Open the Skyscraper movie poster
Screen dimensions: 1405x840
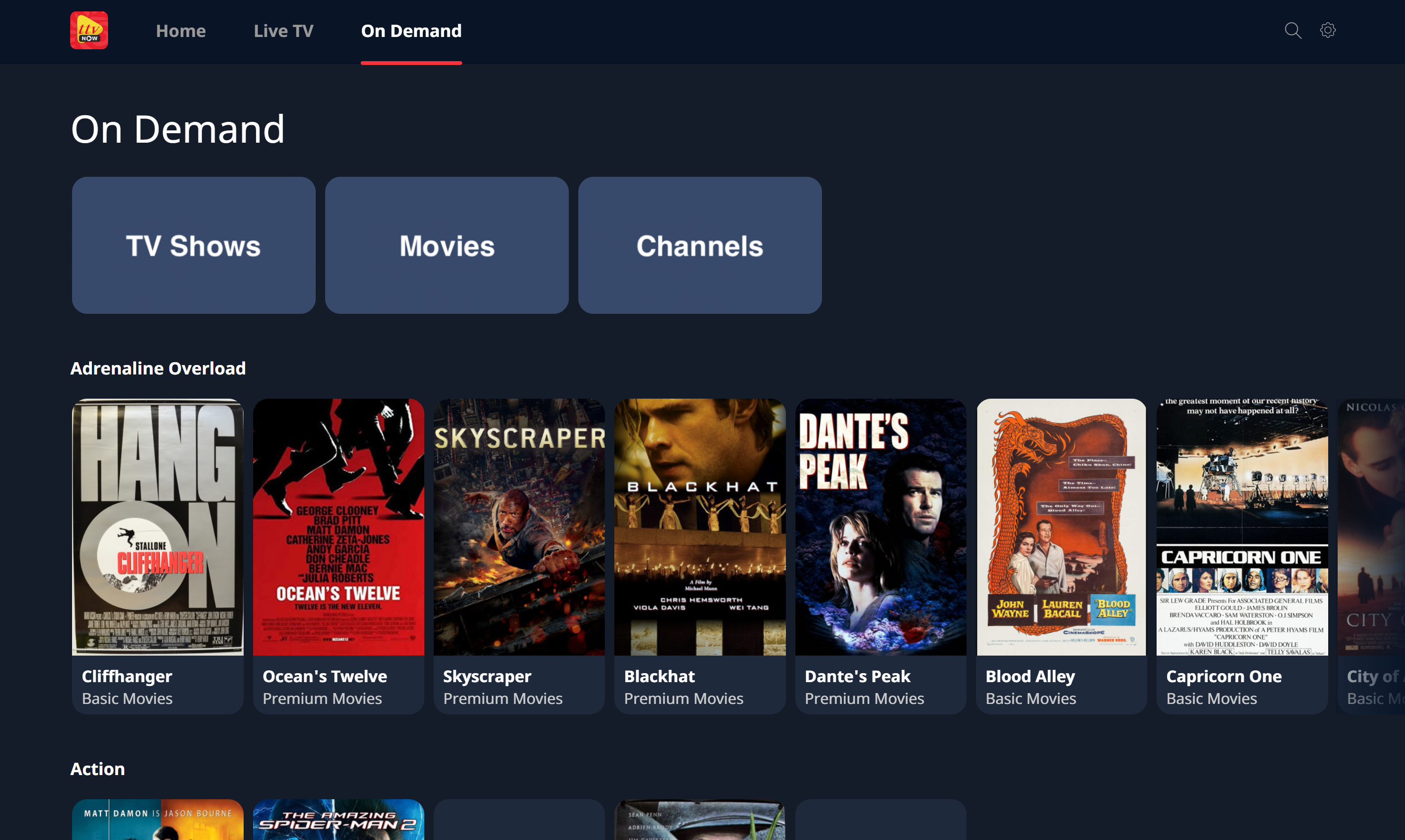click(x=519, y=527)
